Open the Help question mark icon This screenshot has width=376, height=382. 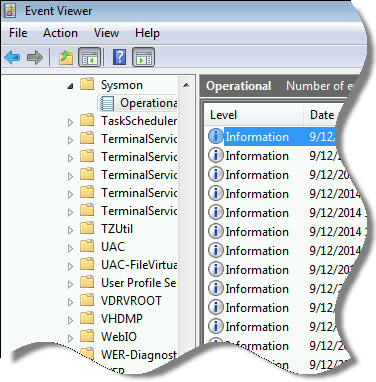(120, 57)
